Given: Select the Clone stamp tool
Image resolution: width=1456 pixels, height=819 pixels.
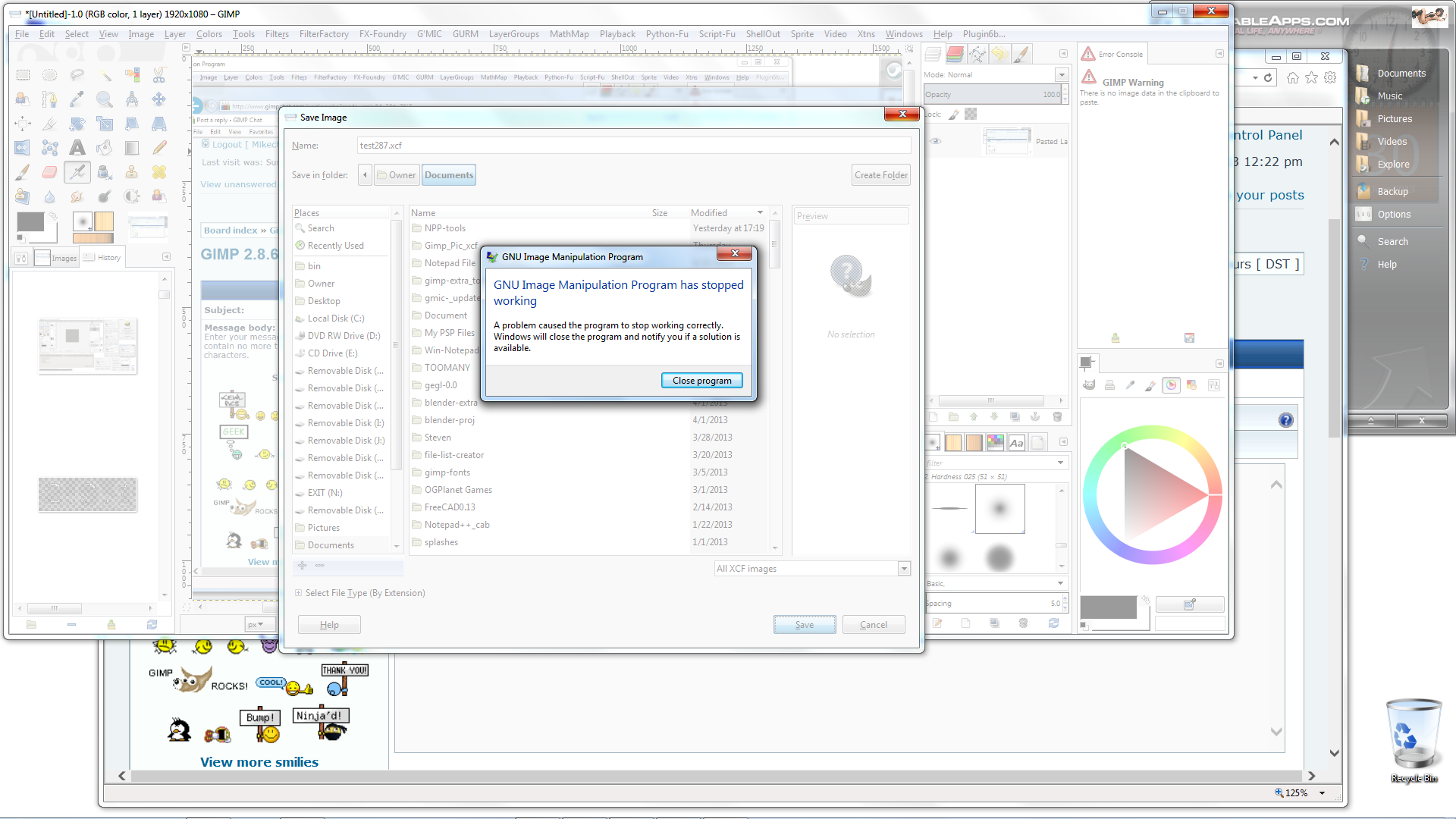Looking at the screenshot, I should [x=132, y=172].
